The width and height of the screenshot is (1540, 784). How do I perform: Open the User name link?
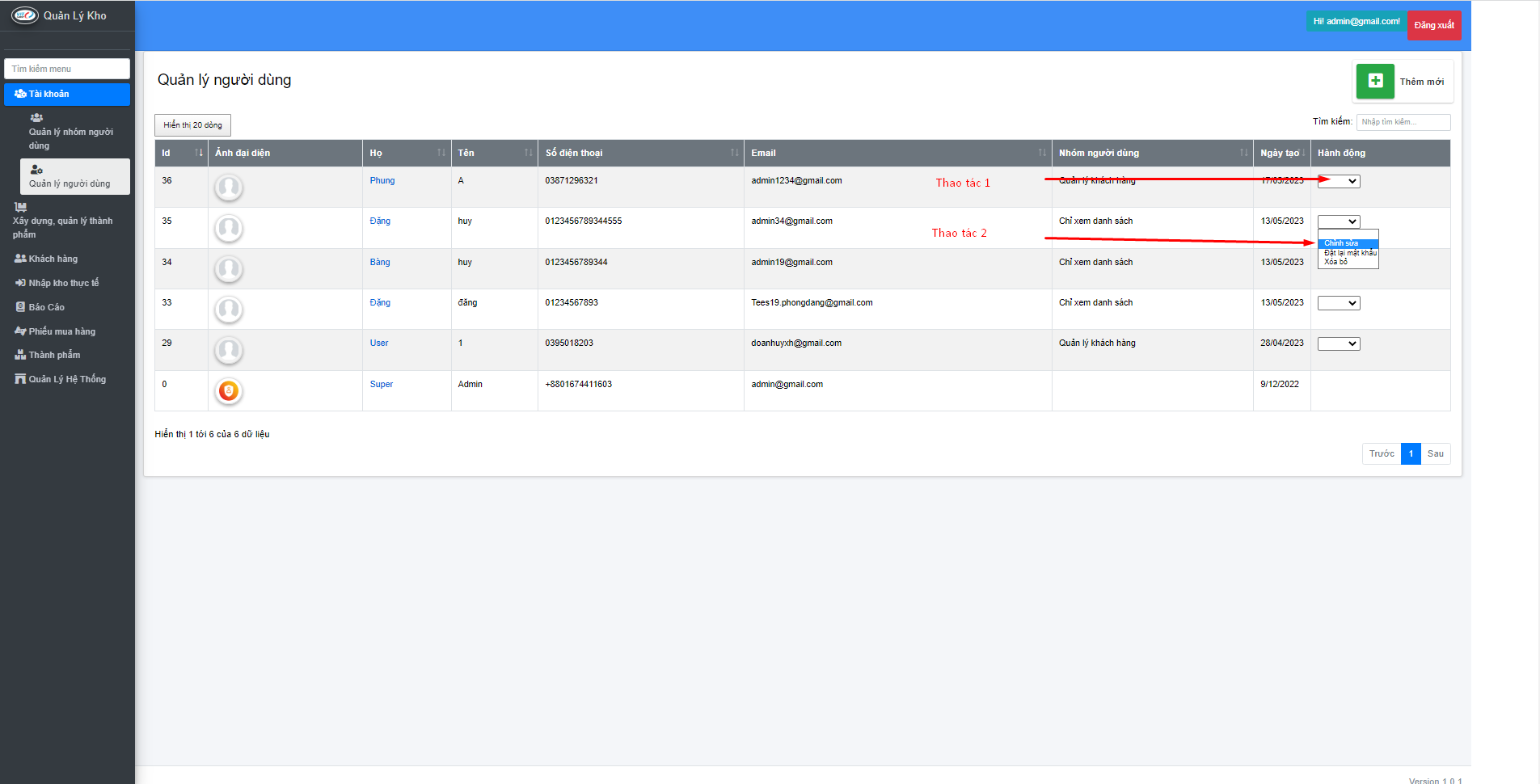379,343
